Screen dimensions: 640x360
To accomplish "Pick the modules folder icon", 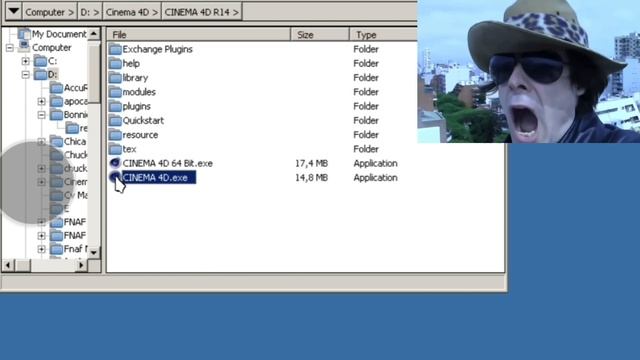I will 115,92.
